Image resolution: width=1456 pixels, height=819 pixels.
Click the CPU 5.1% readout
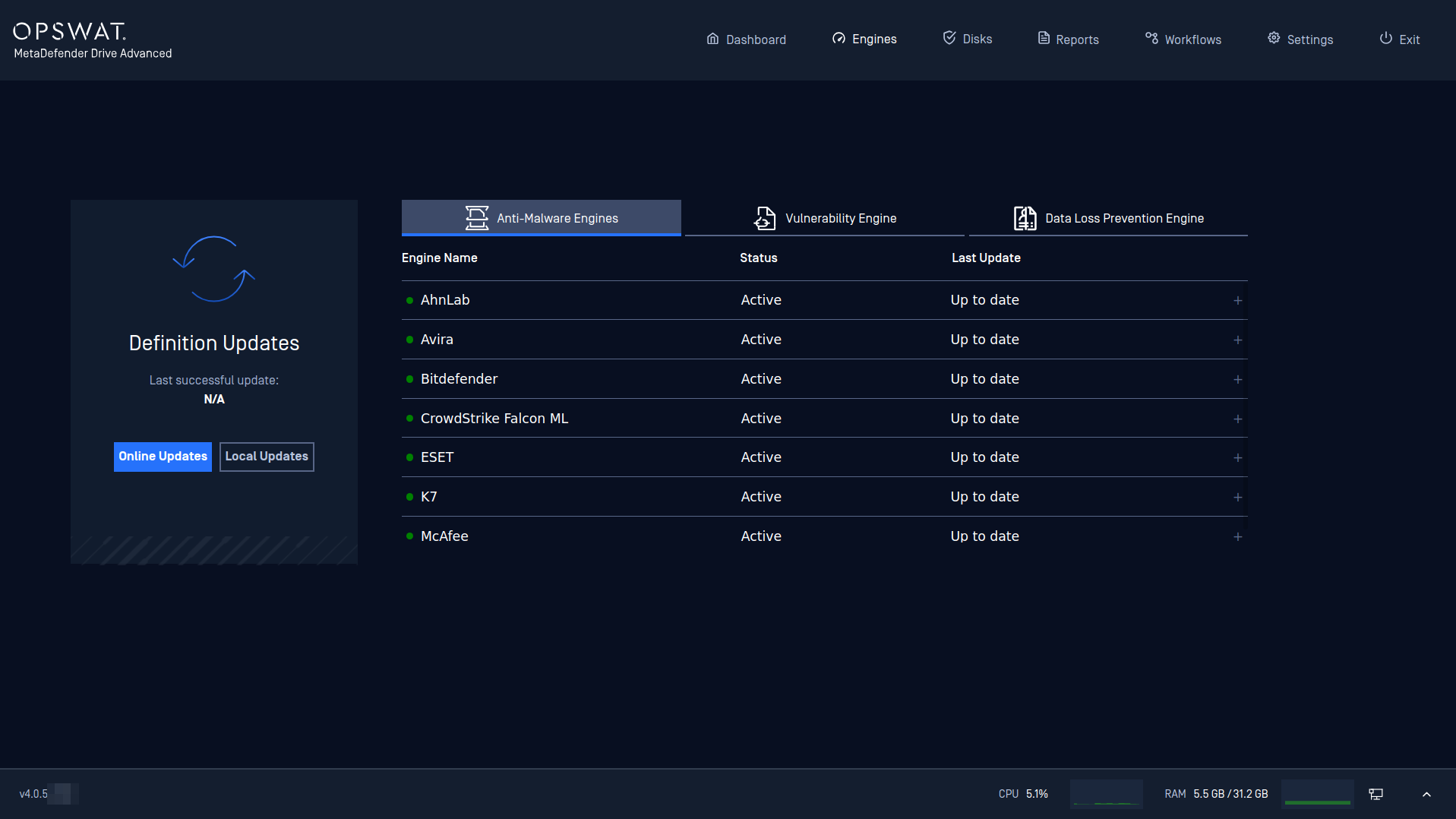pos(1023,794)
